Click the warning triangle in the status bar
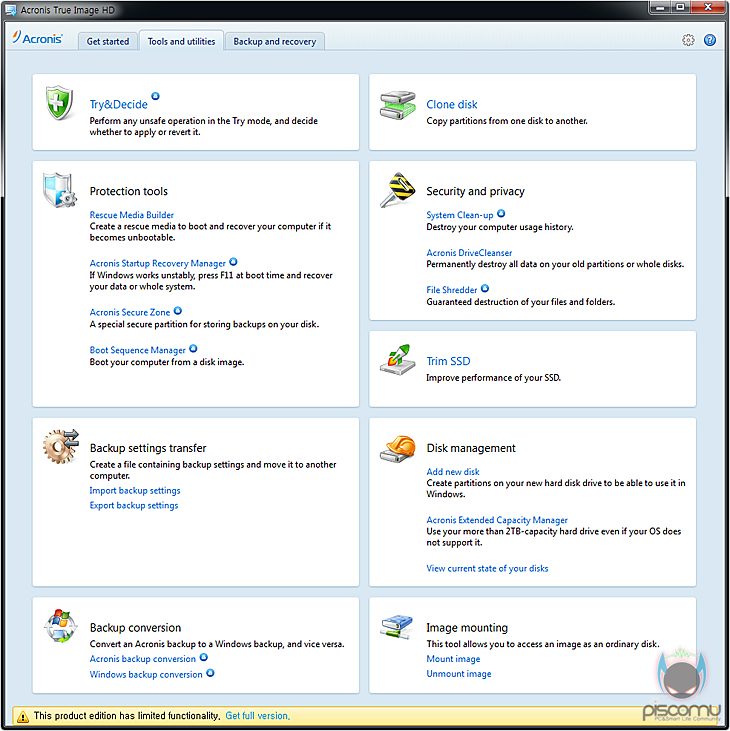This screenshot has width=730, height=731. pos(22,716)
